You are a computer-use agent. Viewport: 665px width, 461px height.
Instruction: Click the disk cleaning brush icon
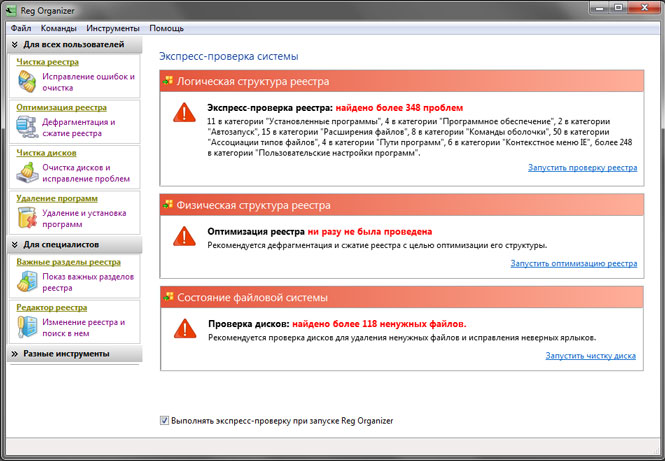point(27,173)
